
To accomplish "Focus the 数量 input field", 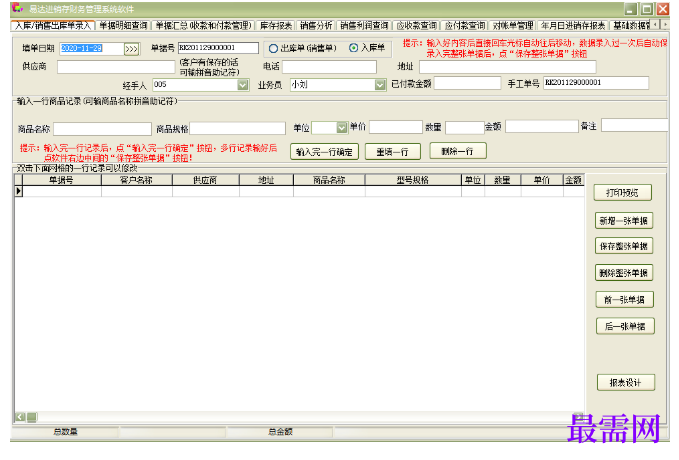I will pos(464,128).
